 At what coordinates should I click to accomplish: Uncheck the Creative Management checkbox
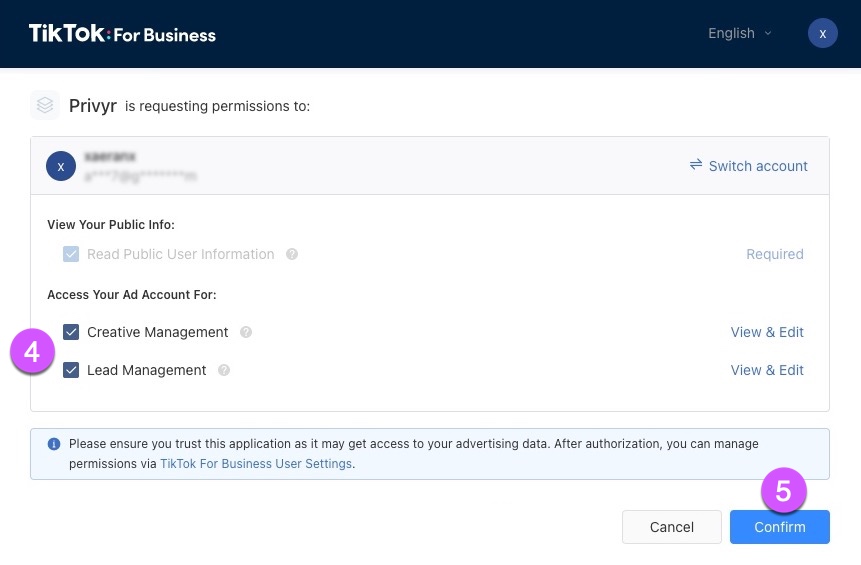tap(71, 332)
